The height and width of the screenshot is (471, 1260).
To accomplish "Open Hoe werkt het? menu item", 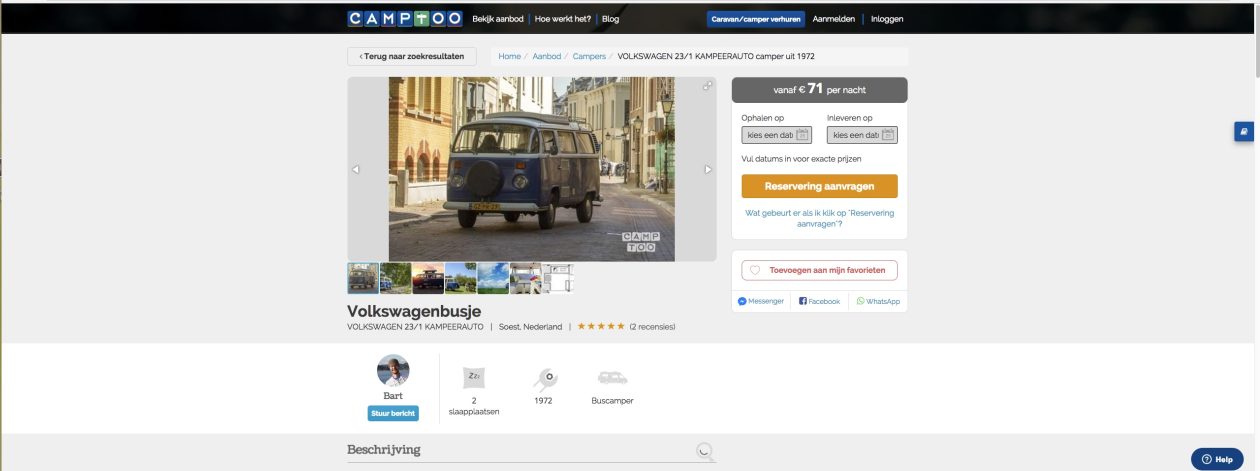I will pyautogui.click(x=561, y=19).
